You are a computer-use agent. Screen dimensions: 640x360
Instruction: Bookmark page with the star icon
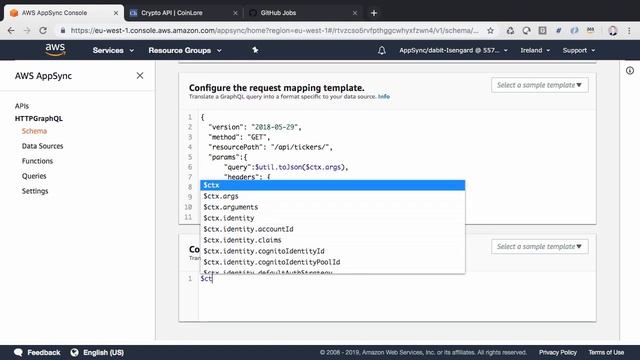491,31
